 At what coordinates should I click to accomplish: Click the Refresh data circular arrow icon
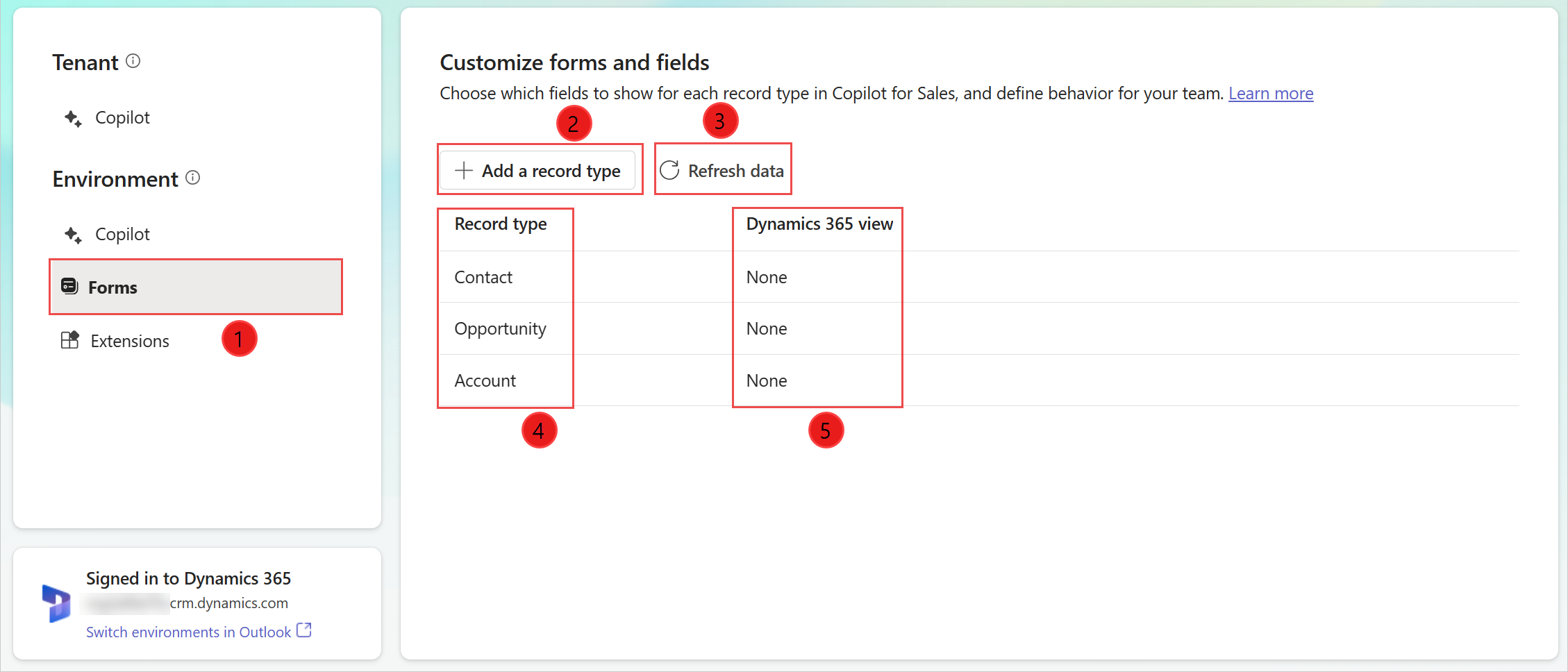[x=669, y=170]
